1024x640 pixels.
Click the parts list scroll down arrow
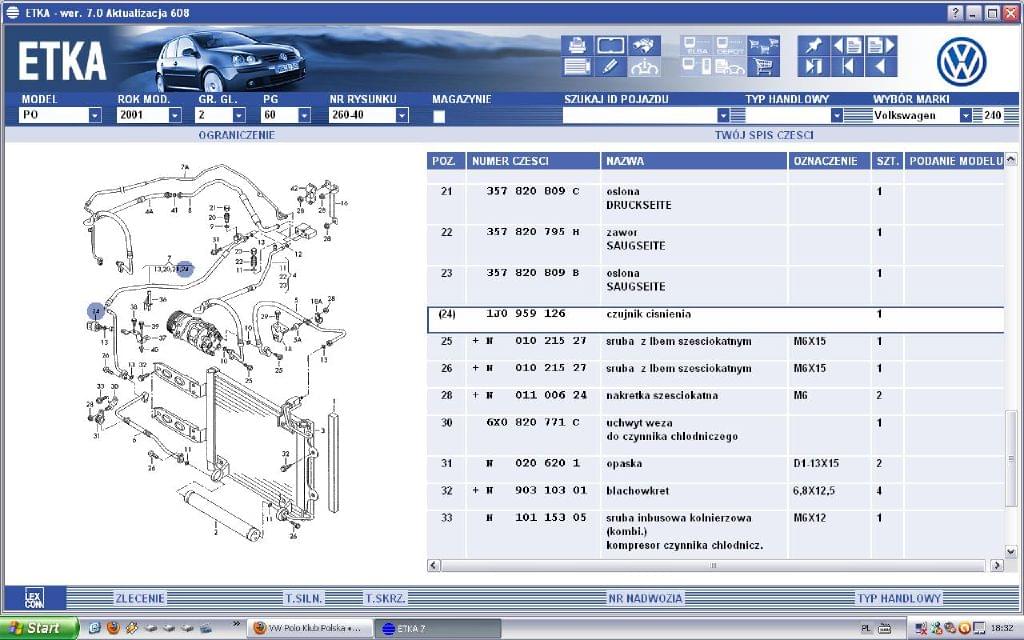[1011, 551]
